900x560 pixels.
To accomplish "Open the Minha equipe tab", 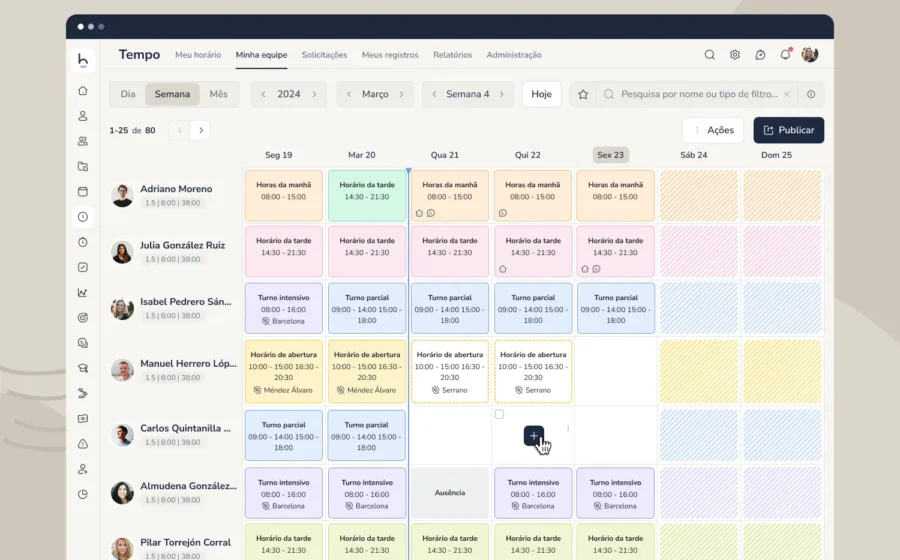I will [x=261, y=55].
